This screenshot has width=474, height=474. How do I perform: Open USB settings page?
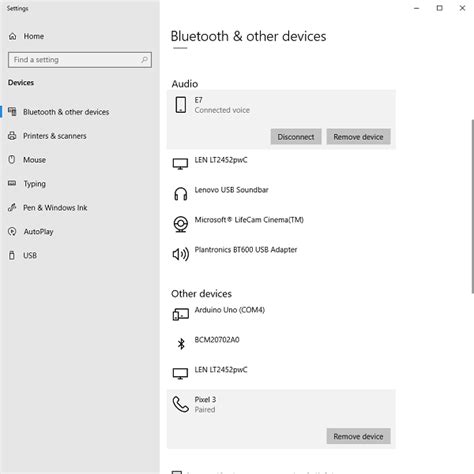click(x=30, y=256)
